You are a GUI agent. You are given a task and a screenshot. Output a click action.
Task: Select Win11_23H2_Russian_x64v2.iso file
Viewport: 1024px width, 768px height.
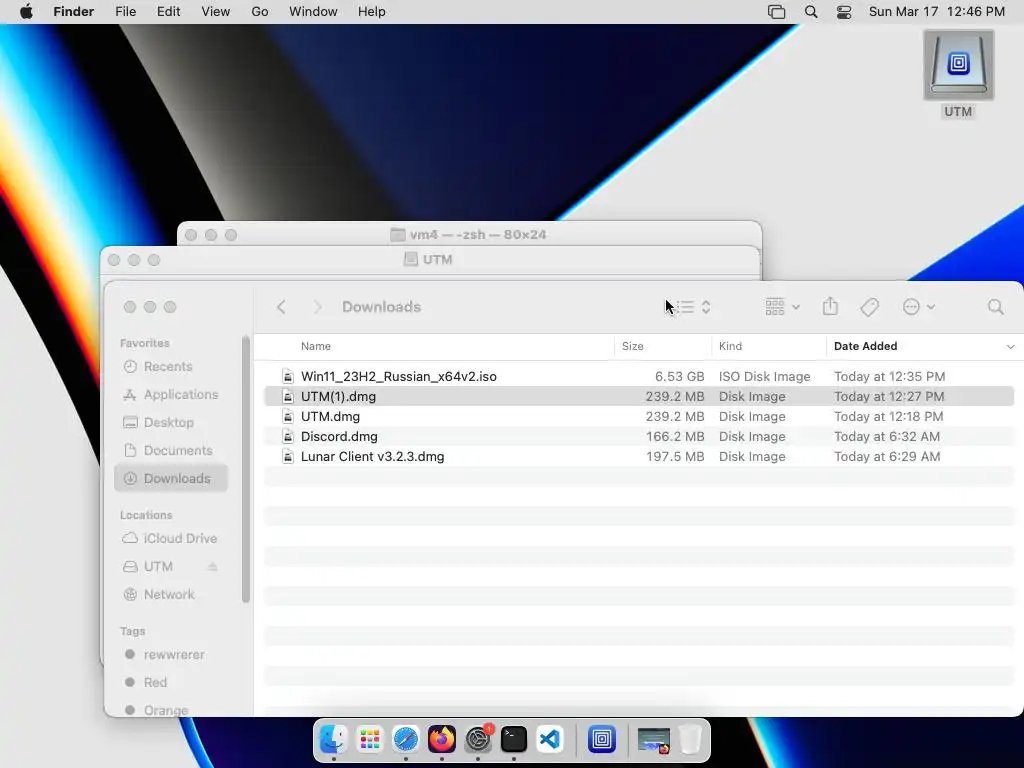tap(398, 376)
